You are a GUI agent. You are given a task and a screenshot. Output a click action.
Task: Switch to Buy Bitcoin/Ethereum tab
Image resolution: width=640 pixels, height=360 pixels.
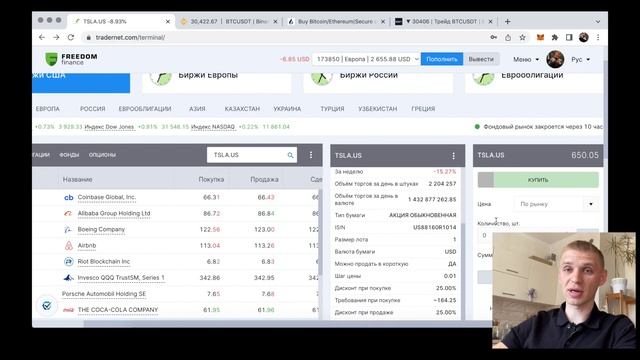click(336, 21)
